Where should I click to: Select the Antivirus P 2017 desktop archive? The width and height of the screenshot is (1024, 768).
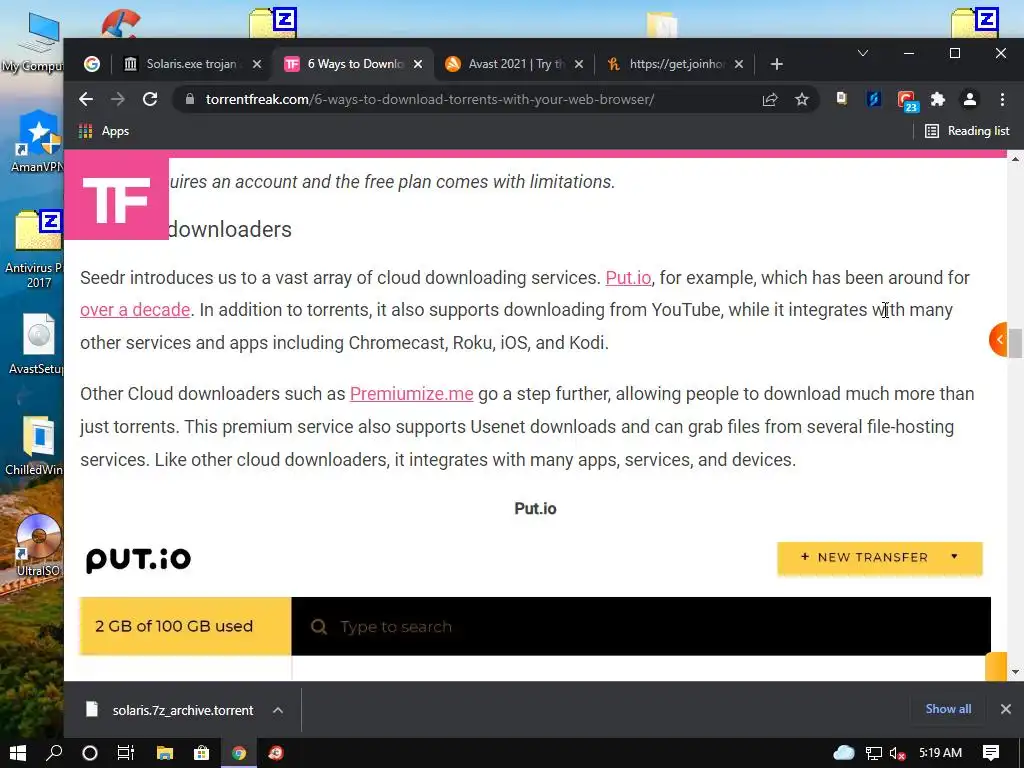[x=34, y=249]
